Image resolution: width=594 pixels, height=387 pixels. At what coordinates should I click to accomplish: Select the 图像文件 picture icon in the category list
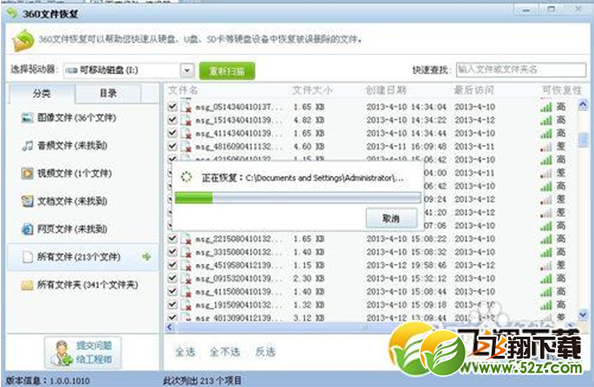(27, 118)
